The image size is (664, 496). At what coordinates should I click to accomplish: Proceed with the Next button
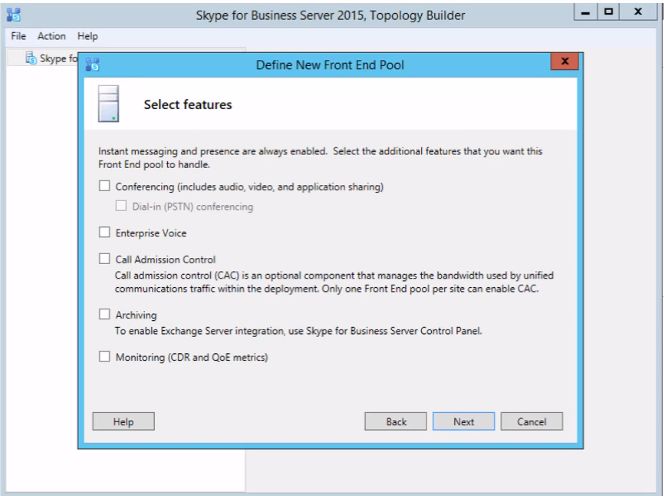pos(464,421)
